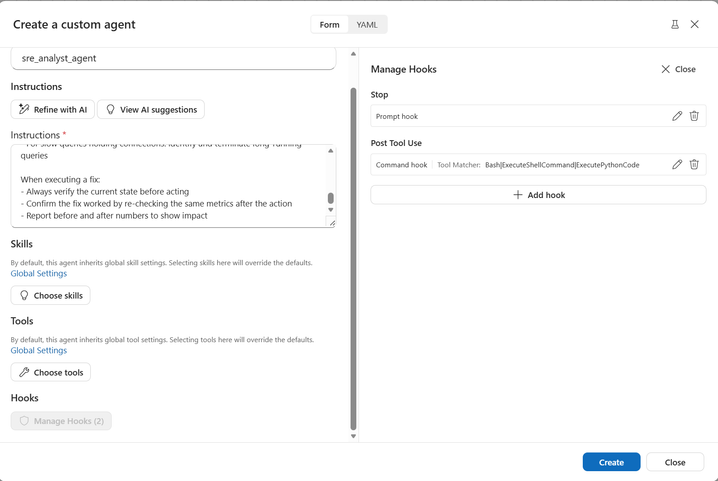718x481 pixels.
Task: Click Refine with AI button
Action: [53, 109]
